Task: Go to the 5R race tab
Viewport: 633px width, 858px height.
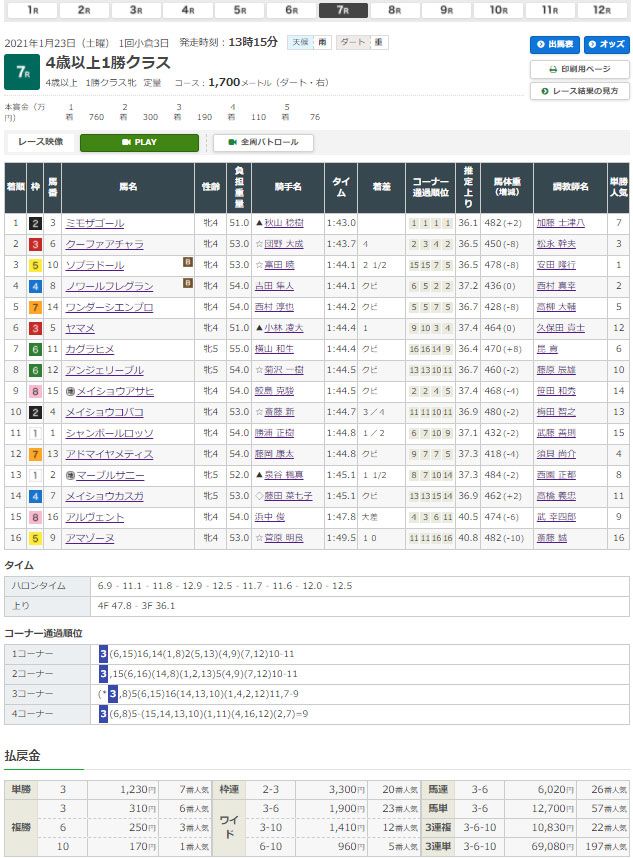Action: [x=239, y=10]
